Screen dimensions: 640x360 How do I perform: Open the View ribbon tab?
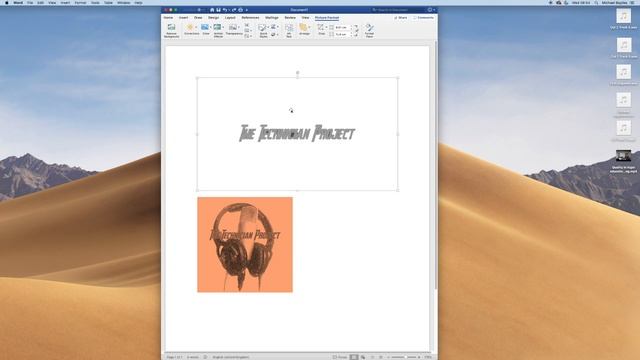305,18
